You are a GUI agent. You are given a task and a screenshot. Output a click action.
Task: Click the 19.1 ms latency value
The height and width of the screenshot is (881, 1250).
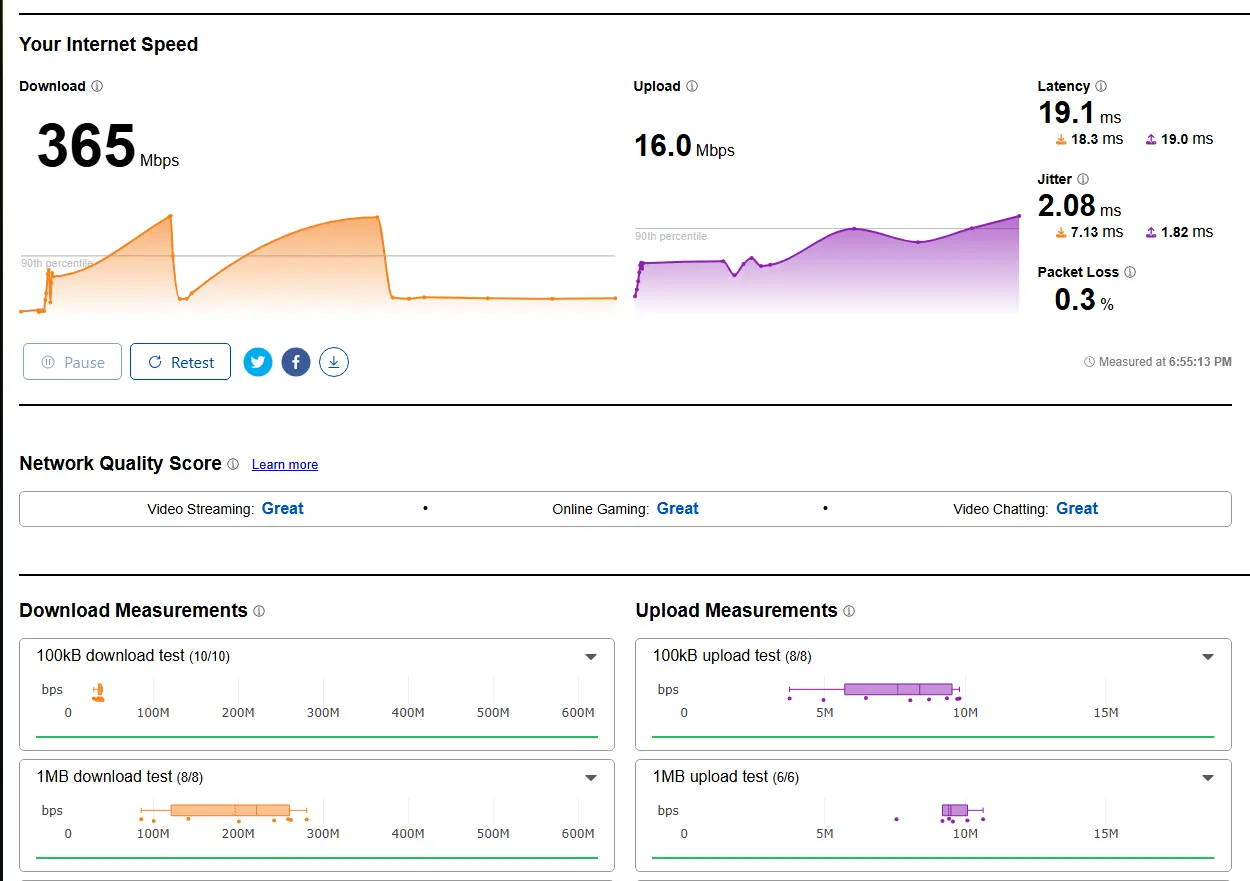1079,112
